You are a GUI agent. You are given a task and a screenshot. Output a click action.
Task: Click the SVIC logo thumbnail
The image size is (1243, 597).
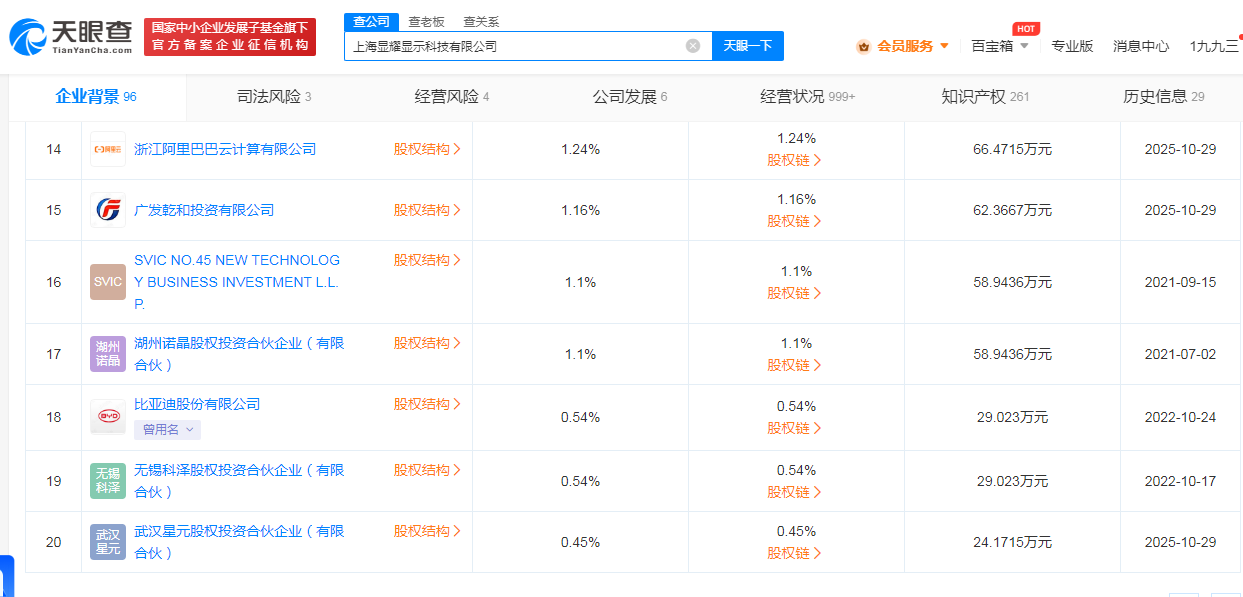[108, 282]
